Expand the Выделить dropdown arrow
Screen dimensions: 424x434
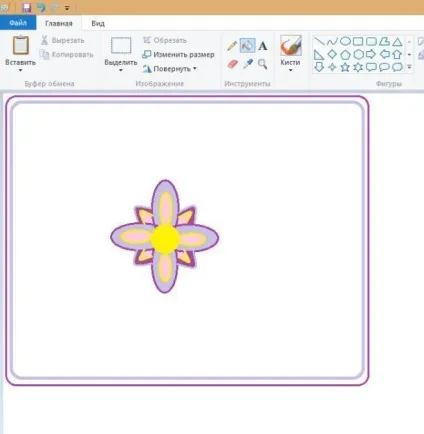121,70
